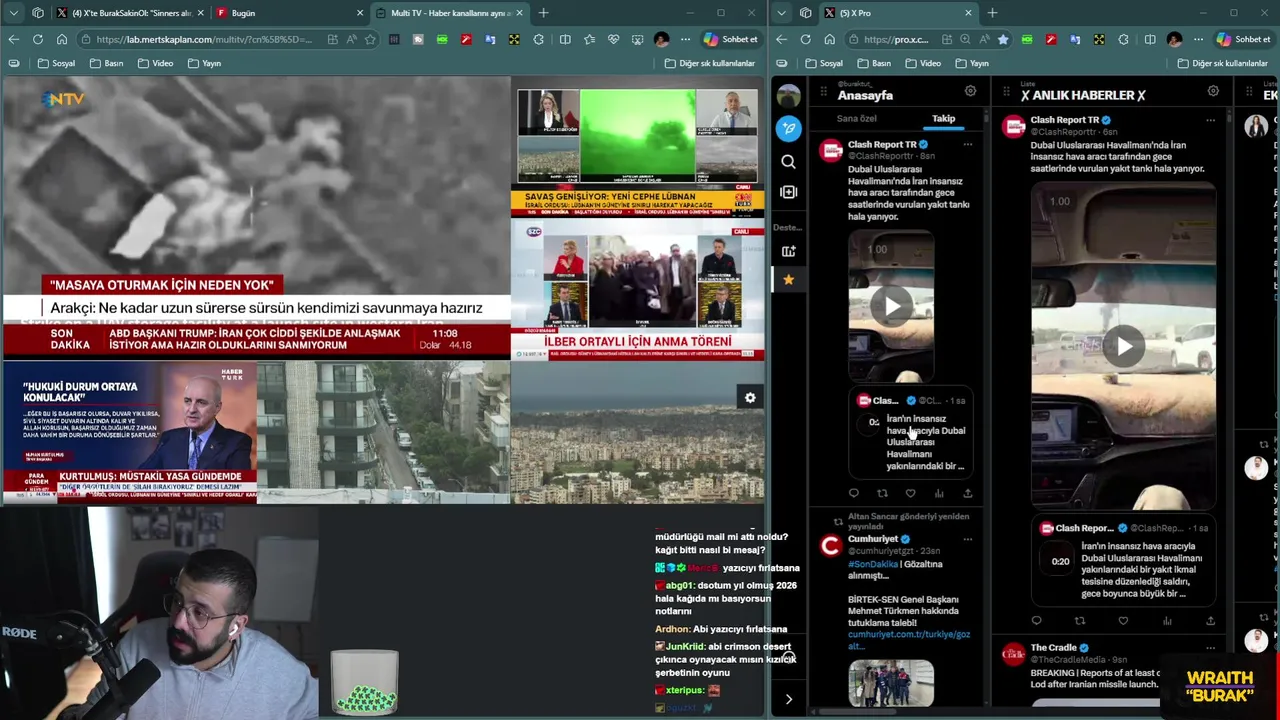Image resolution: width=1280 pixels, height=720 pixels.
Task: Select the İlber Ortaylı anma töreni stream
Action: coord(638,290)
